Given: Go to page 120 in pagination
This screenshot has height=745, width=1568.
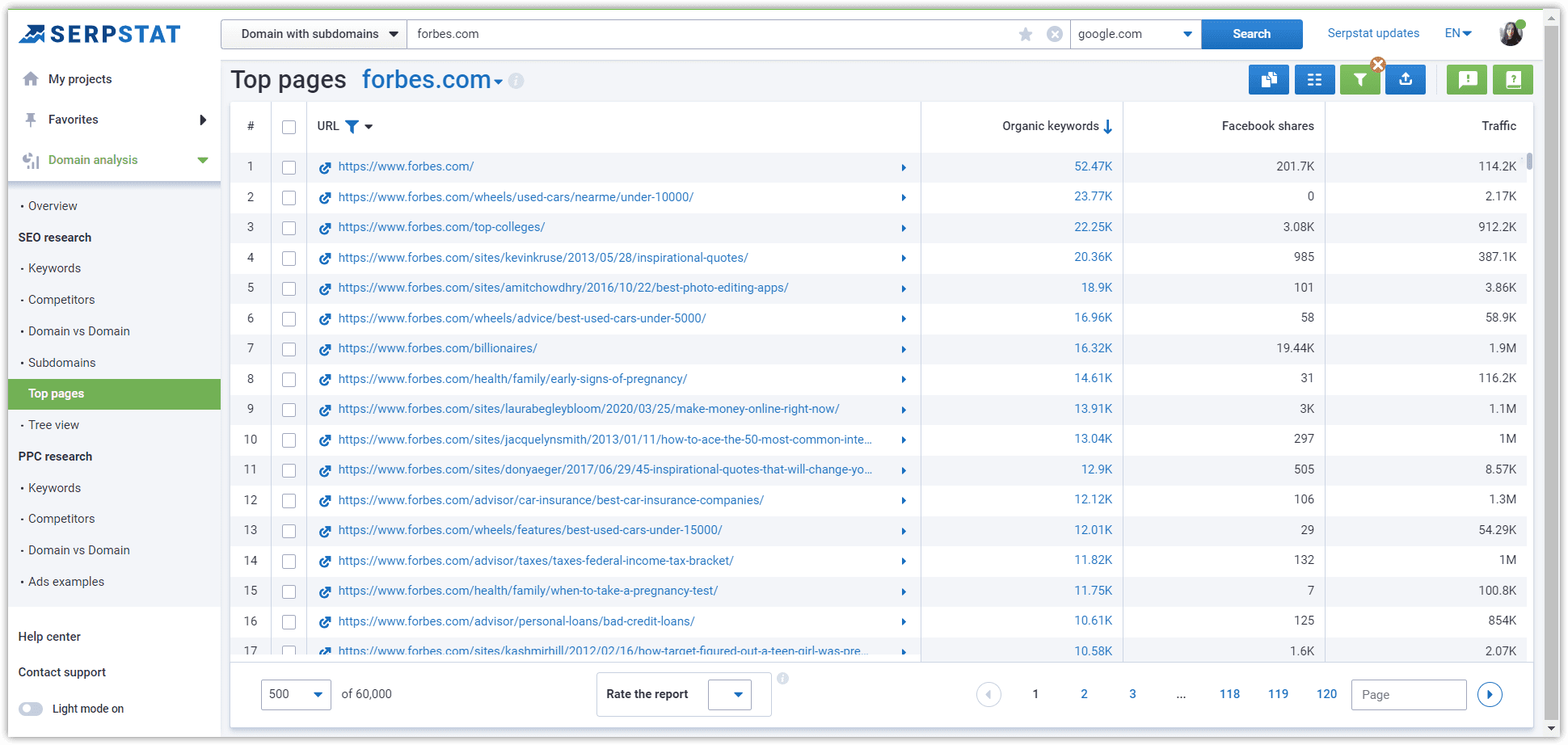Looking at the screenshot, I should (1326, 694).
